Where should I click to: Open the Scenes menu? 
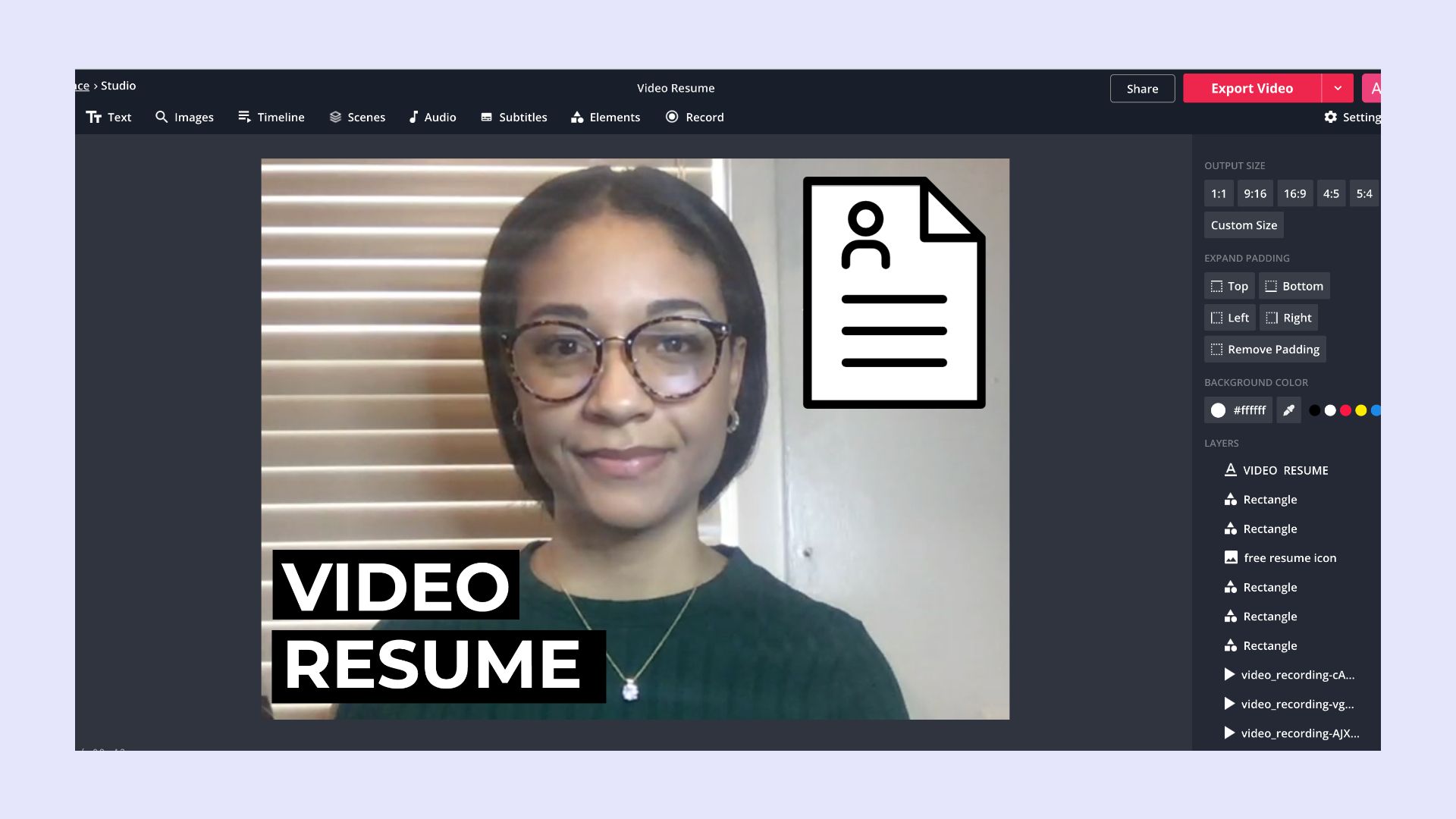pyautogui.click(x=357, y=117)
